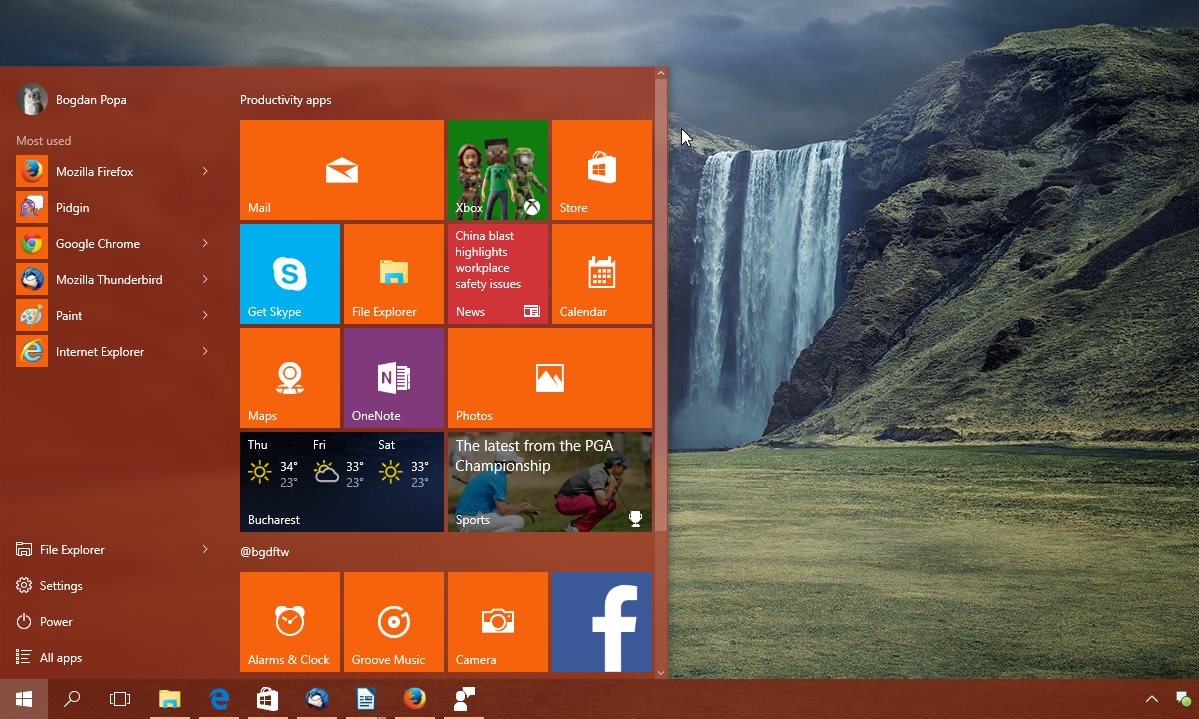The height and width of the screenshot is (719, 1199).
Task: Open the Bucharest weather tile
Action: tap(342, 482)
